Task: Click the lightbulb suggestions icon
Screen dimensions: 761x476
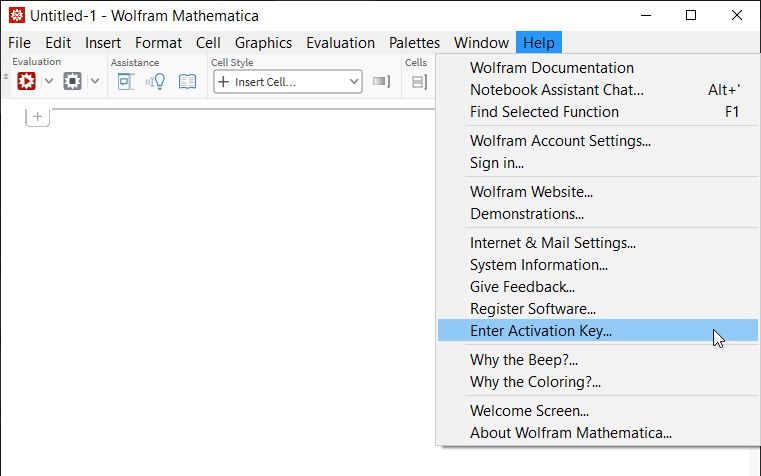Action: 156,82
